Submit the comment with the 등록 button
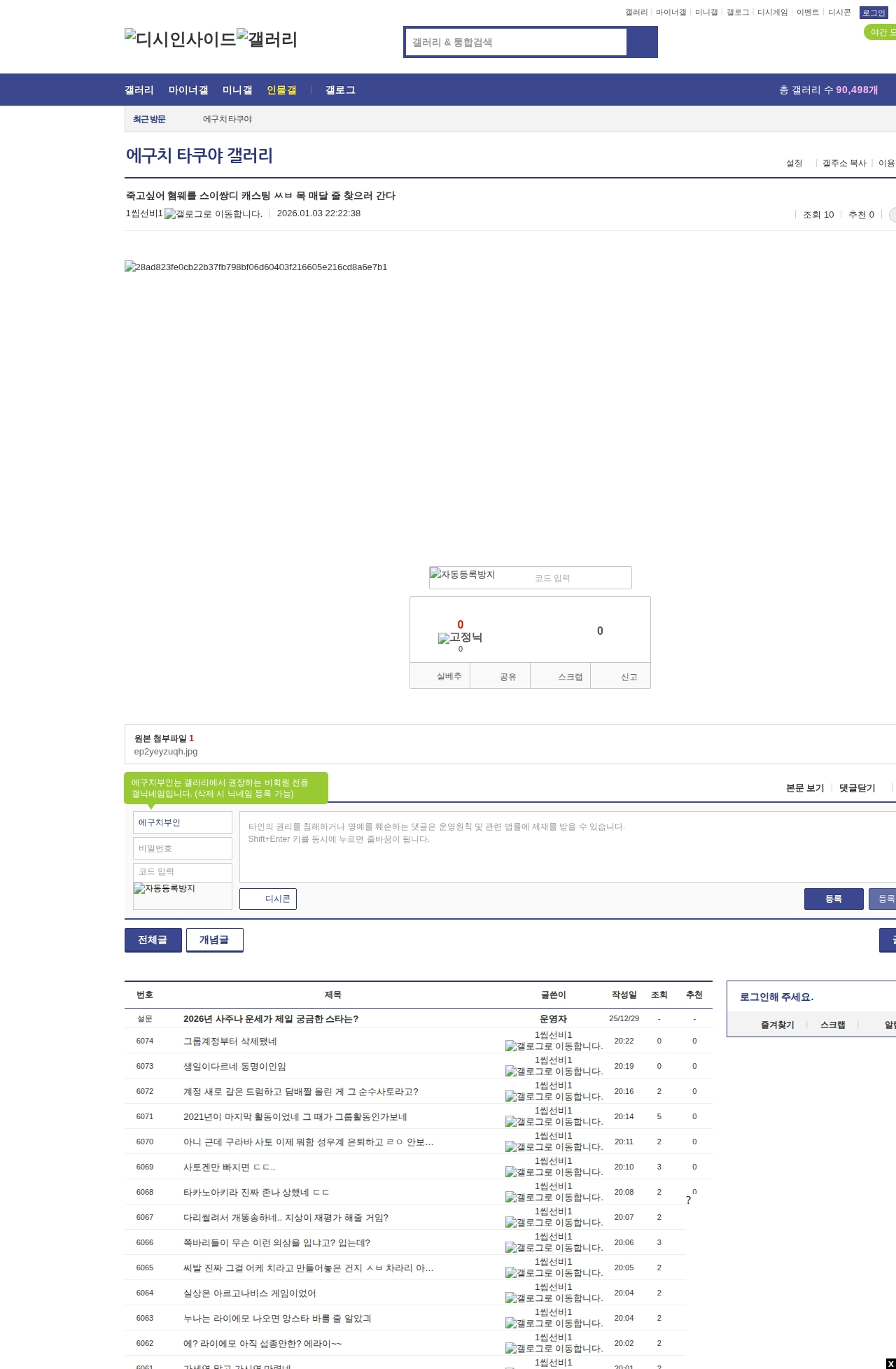The width and height of the screenshot is (896, 1369). point(834,899)
